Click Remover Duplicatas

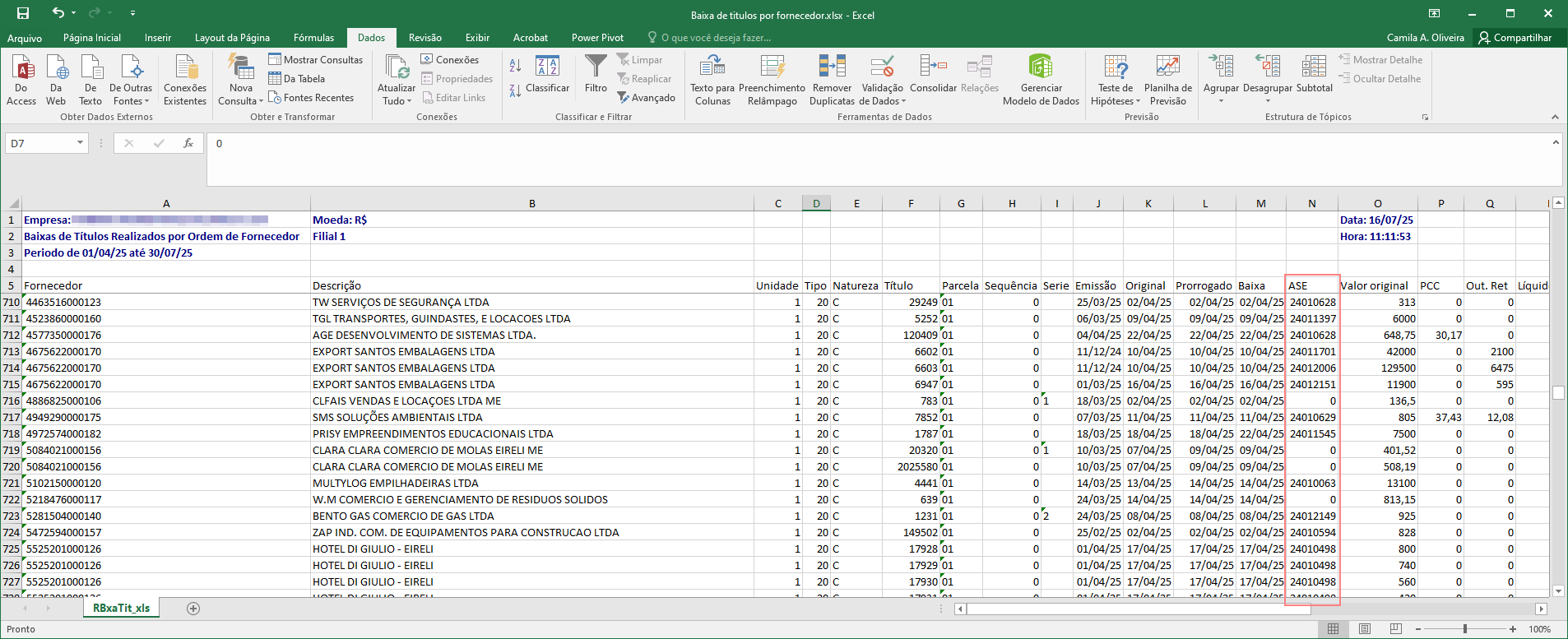(x=832, y=80)
